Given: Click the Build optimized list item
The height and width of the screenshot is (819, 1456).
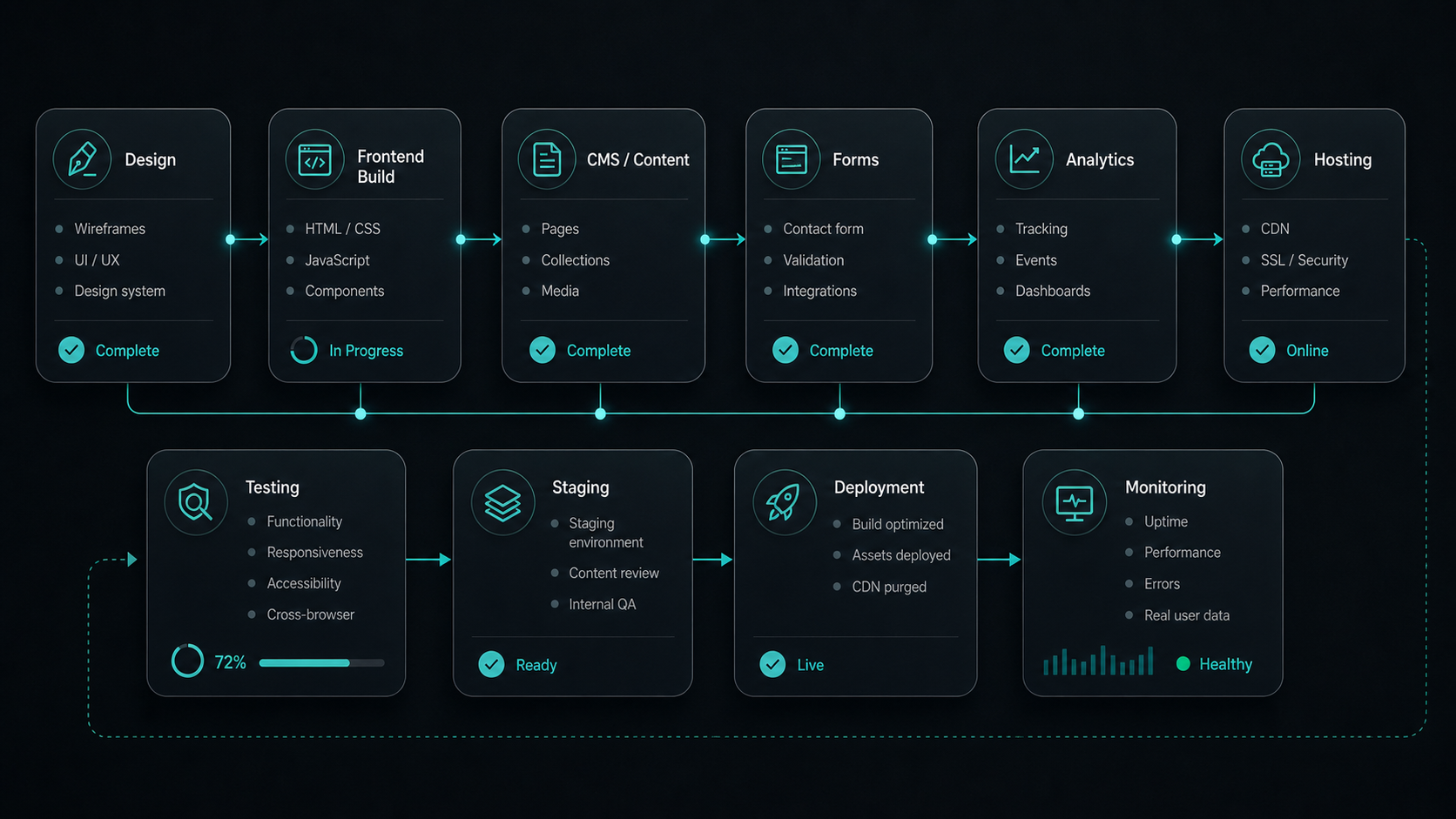Looking at the screenshot, I should point(898,524).
